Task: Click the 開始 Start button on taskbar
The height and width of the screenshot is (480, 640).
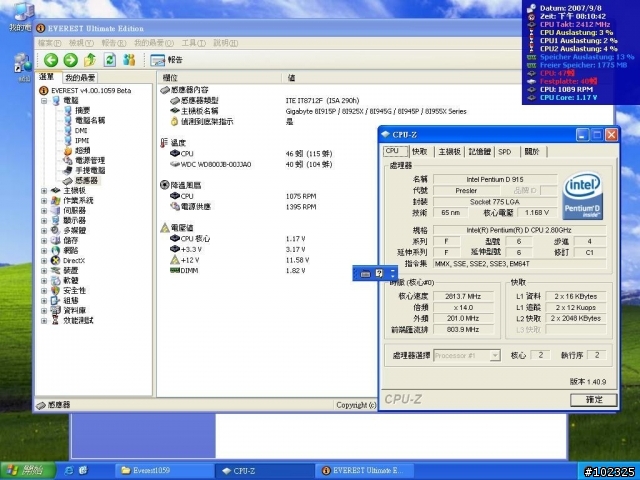Action: [x=28, y=471]
